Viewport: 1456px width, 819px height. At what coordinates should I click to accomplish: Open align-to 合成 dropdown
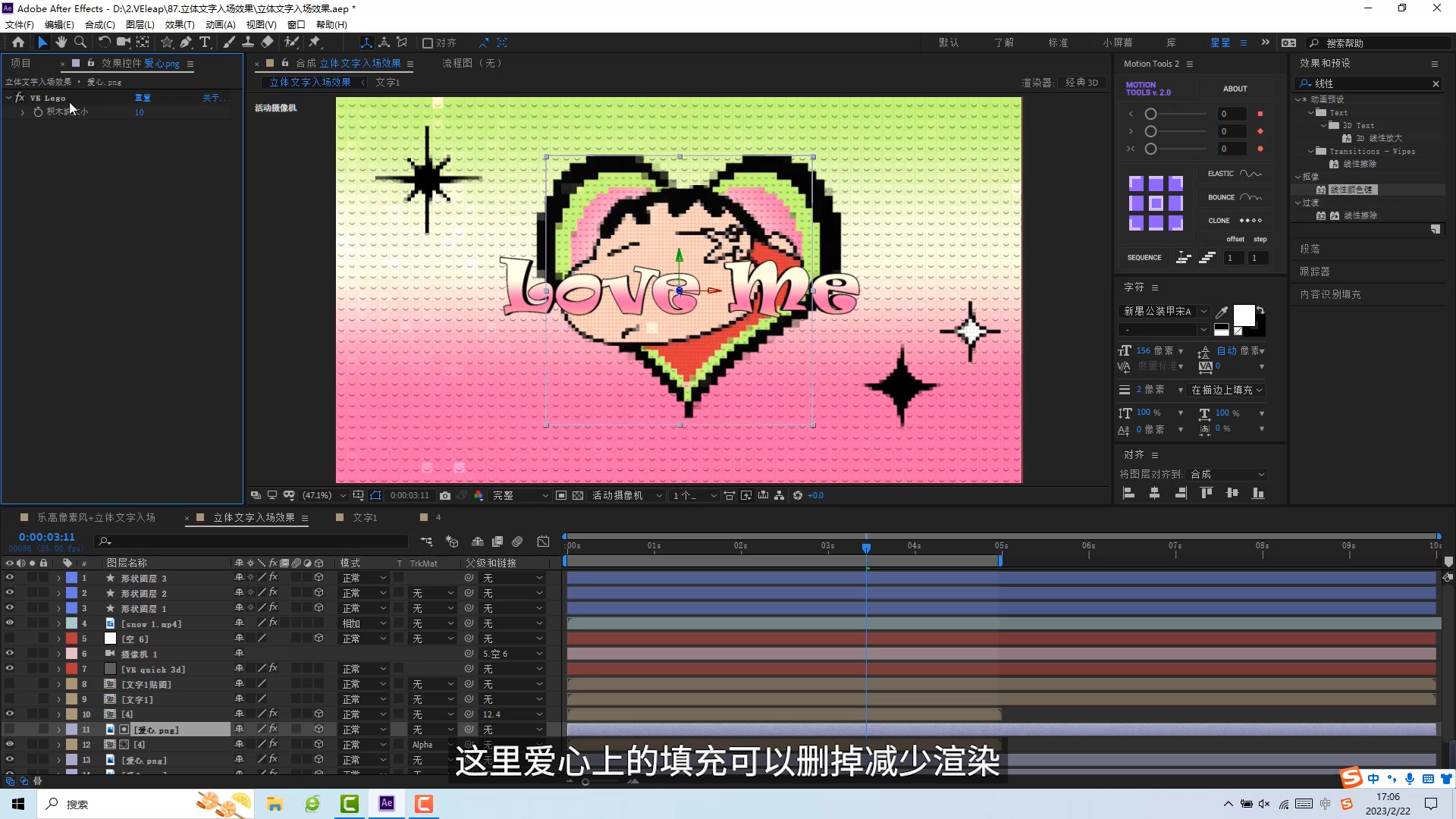click(x=1227, y=475)
